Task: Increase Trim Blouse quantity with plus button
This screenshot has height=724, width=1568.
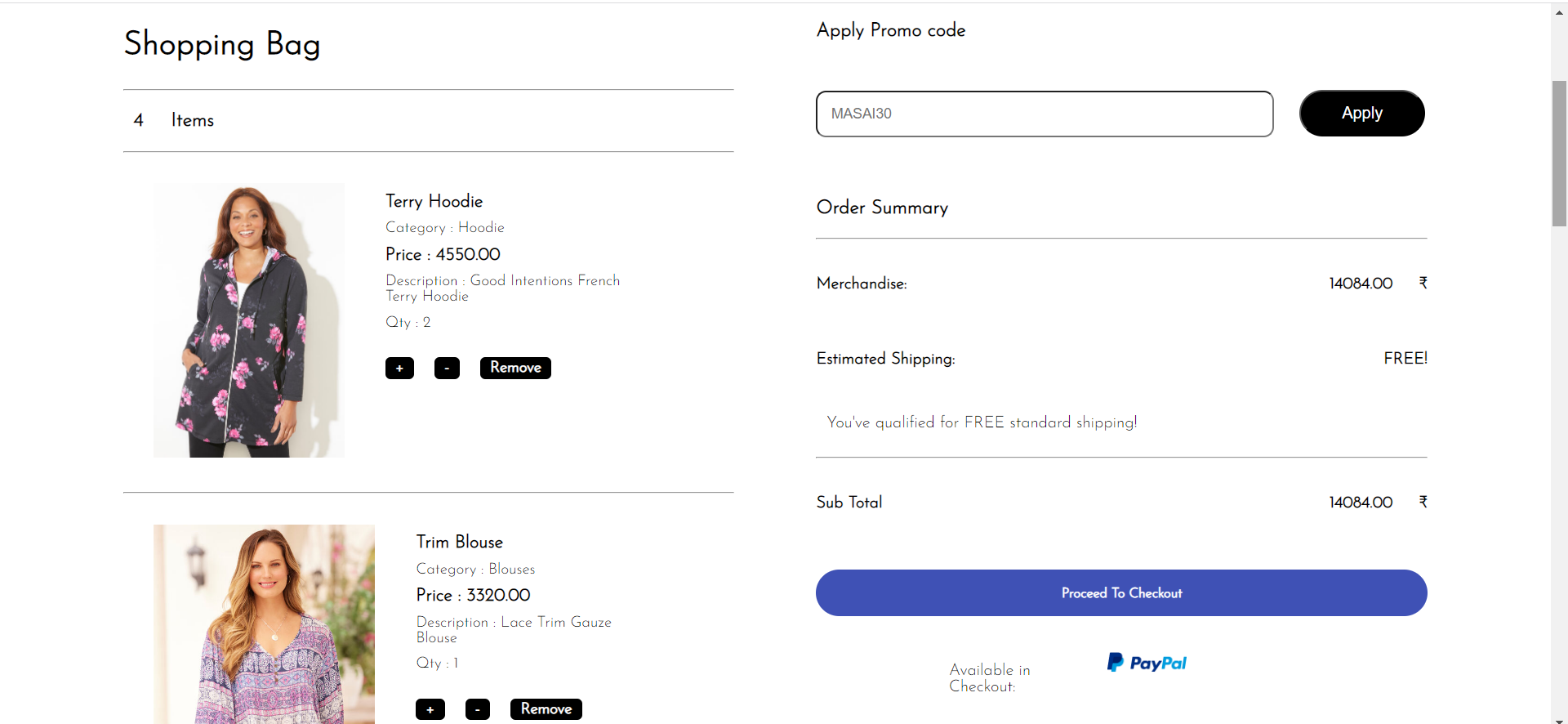Action: pyautogui.click(x=430, y=709)
